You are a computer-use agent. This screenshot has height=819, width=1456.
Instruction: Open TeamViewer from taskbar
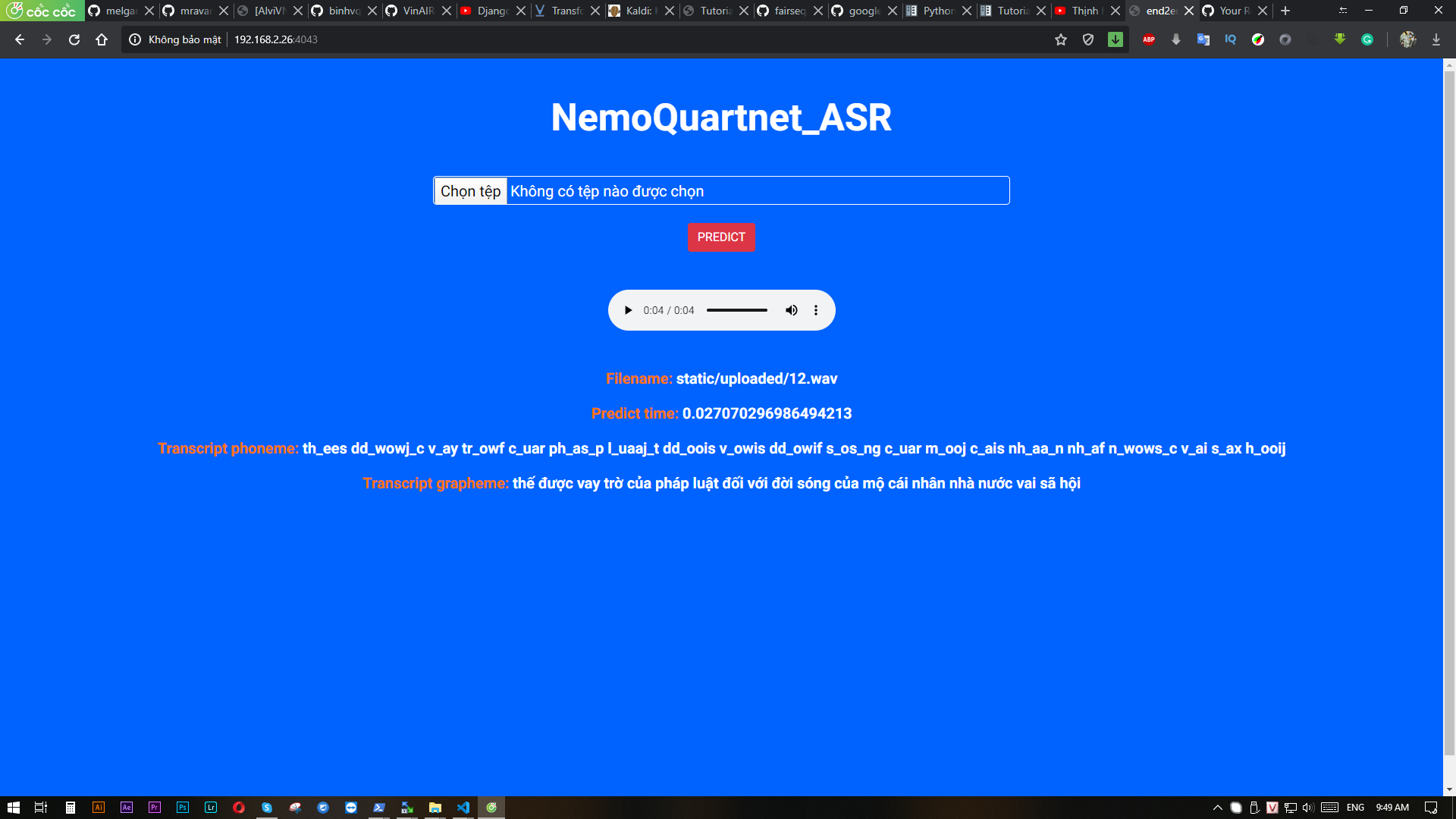(351, 808)
